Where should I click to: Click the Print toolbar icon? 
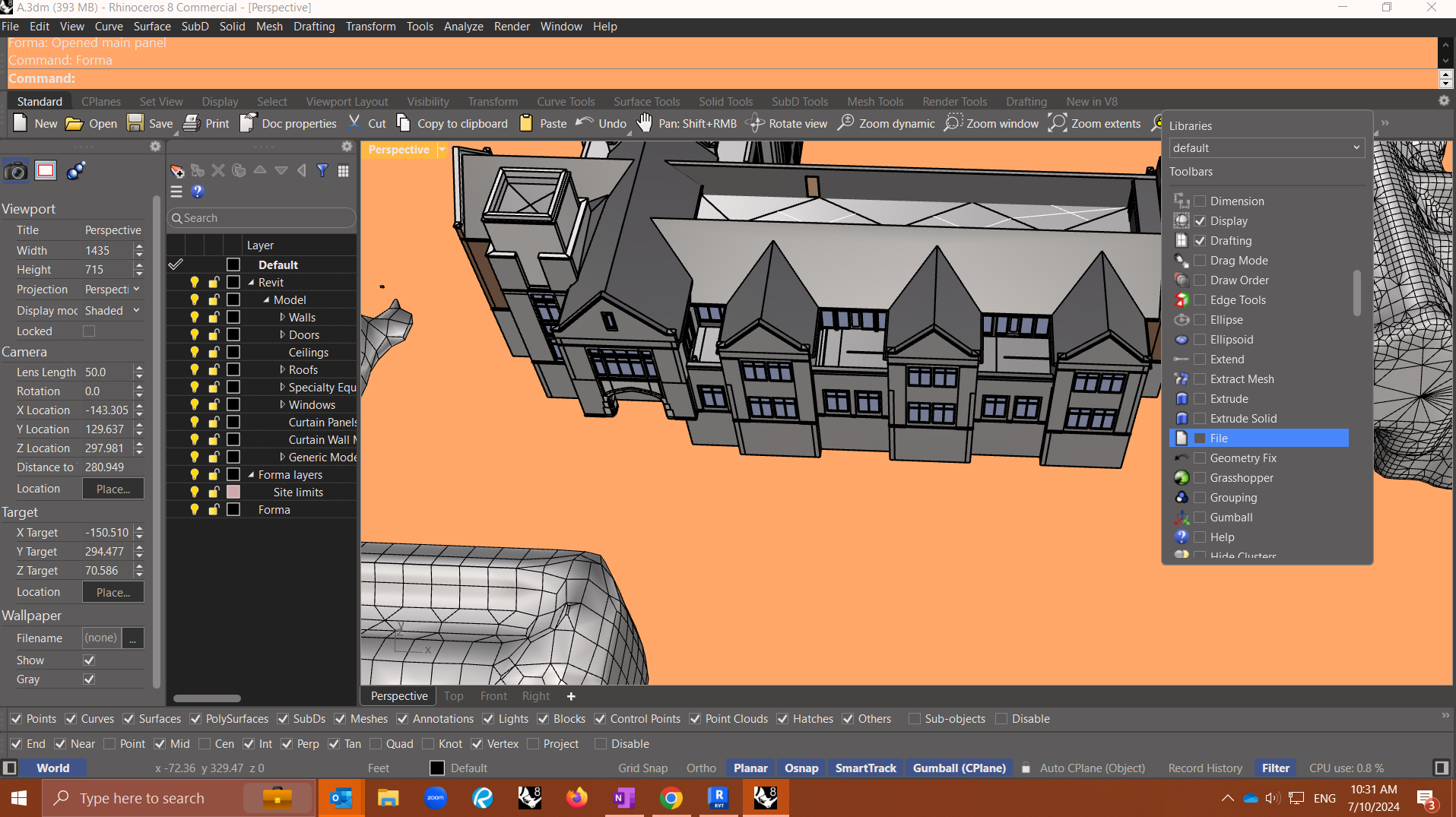pos(192,123)
